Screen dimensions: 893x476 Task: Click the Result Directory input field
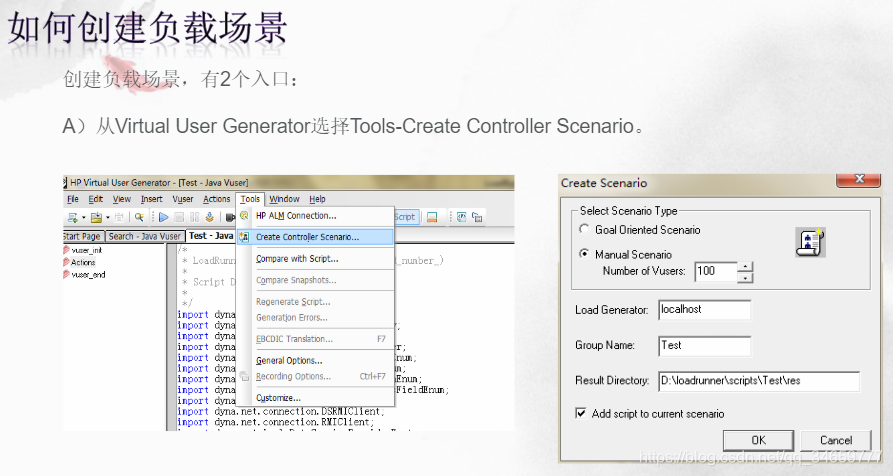pyautogui.click(x=759, y=381)
